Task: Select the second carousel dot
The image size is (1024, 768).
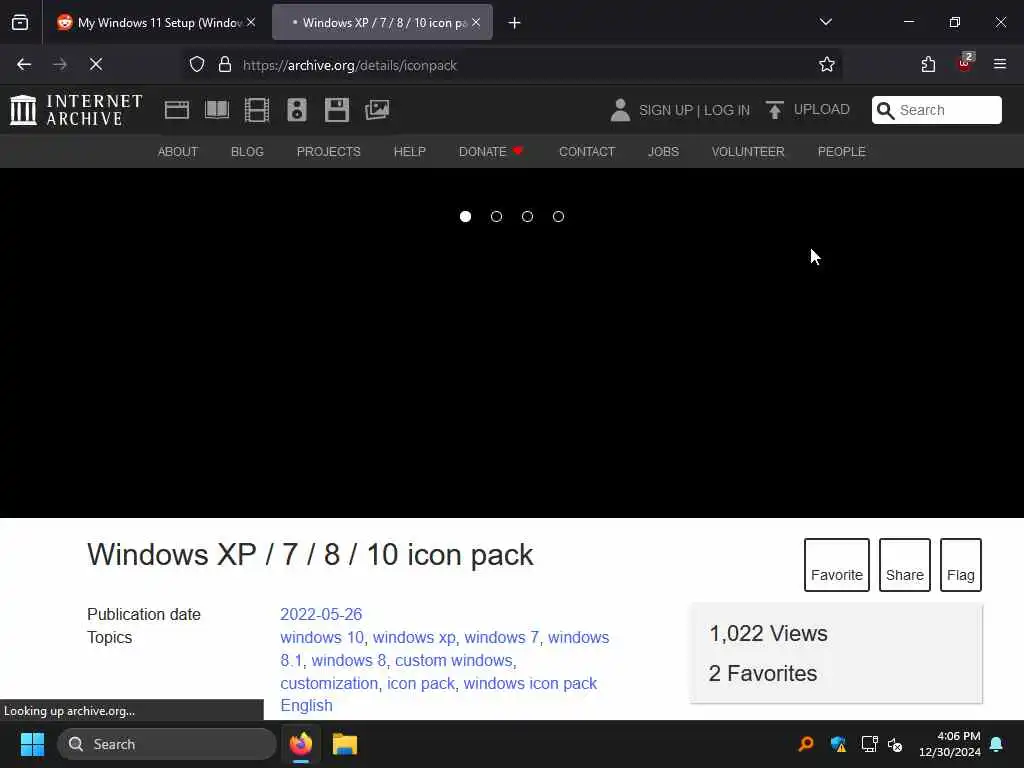Action: [496, 217]
